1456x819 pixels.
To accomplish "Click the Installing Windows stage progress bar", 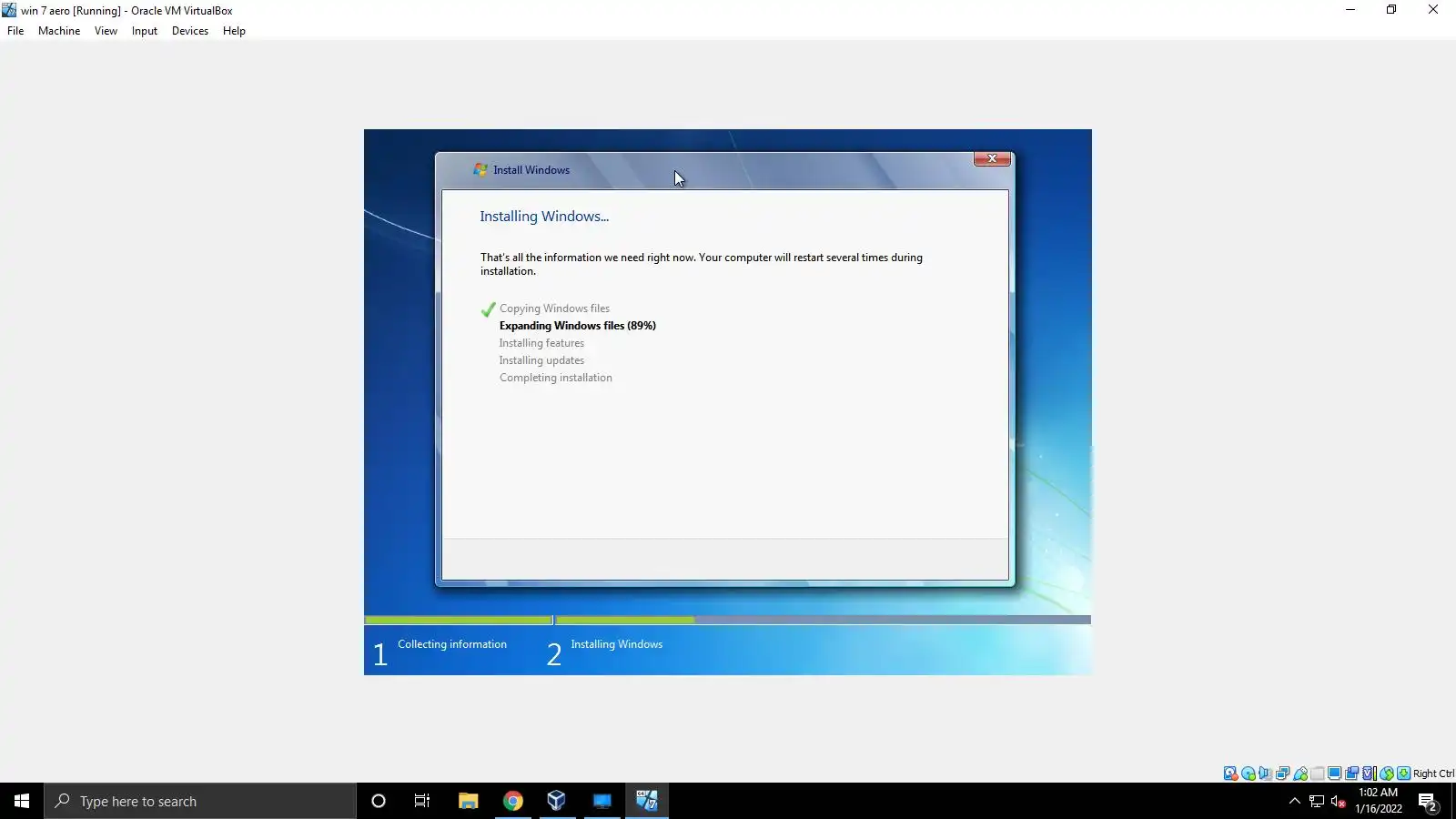I will [823, 620].
